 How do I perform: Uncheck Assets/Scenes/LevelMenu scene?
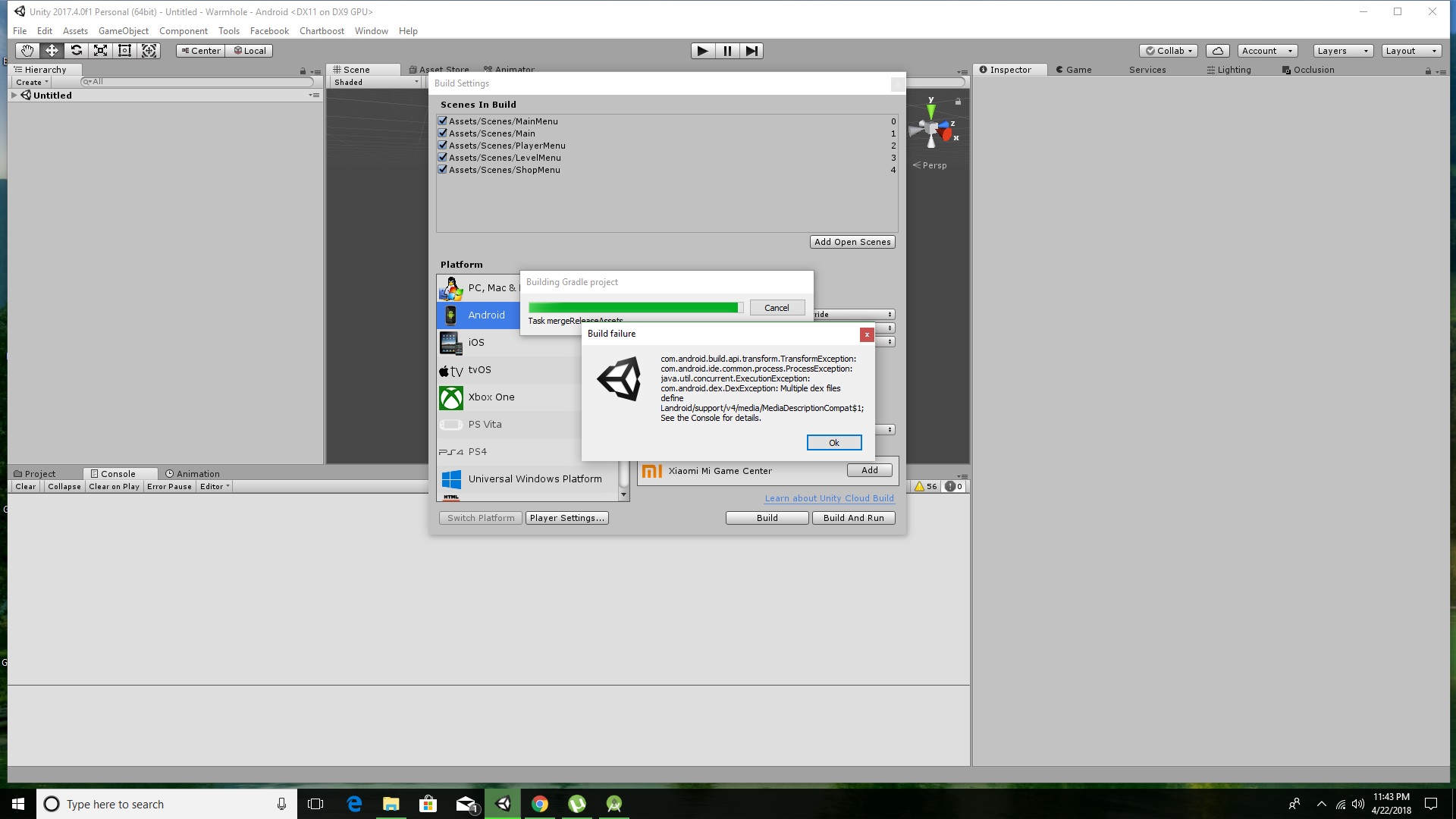443,157
